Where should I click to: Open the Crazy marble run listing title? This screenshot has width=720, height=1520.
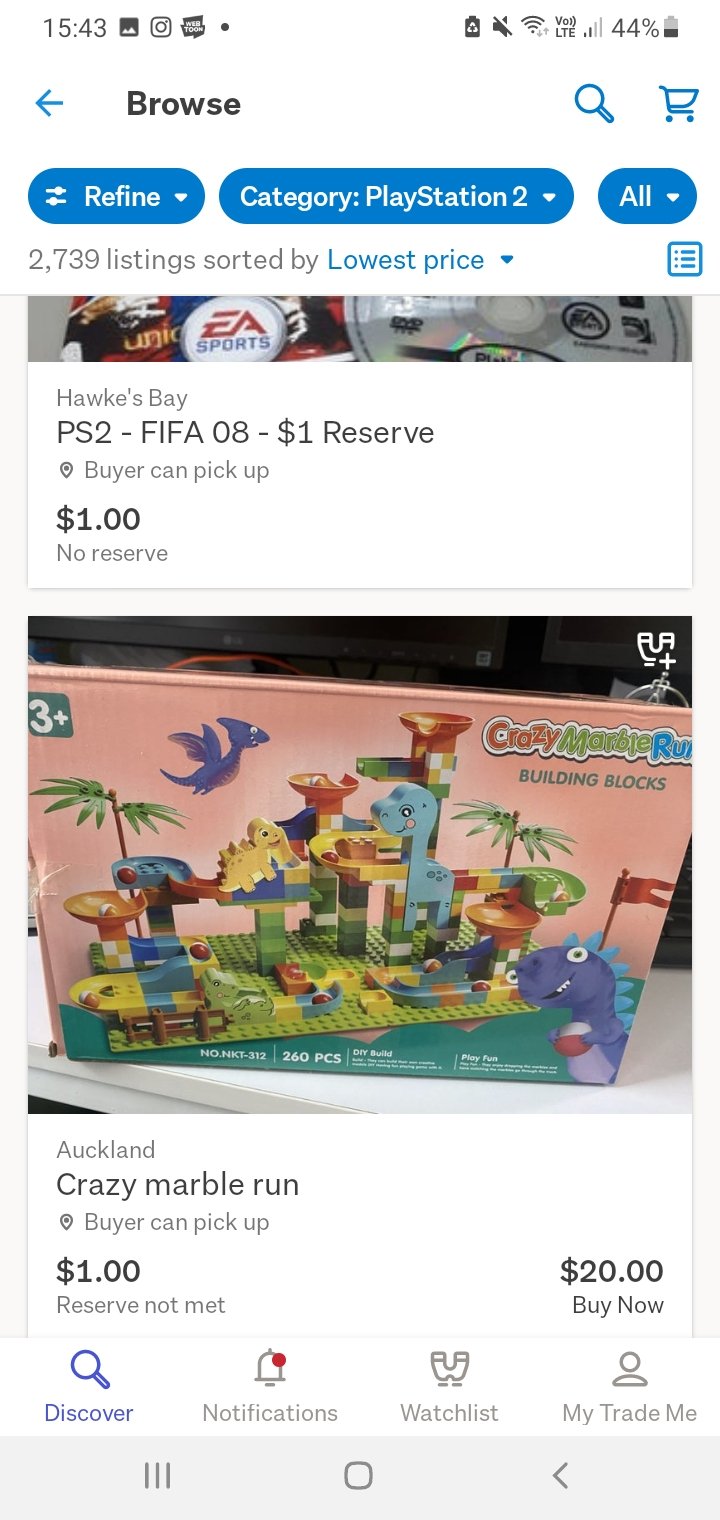pos(178,1185)
